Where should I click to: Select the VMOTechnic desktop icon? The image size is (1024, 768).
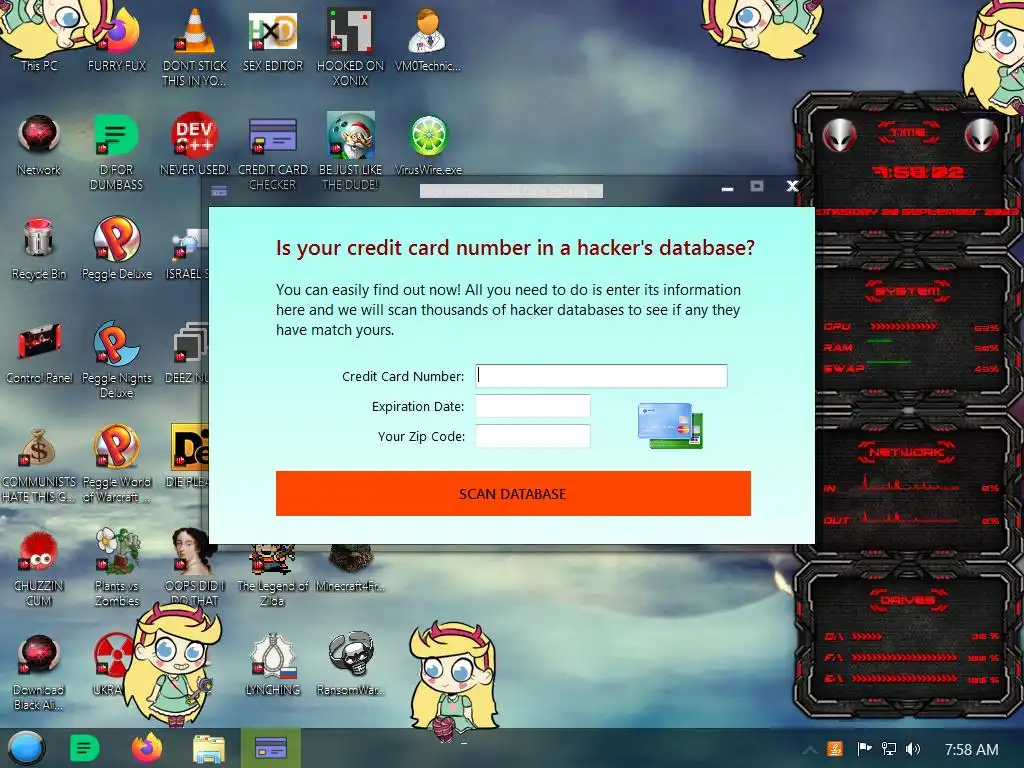(x=428, y=39)
